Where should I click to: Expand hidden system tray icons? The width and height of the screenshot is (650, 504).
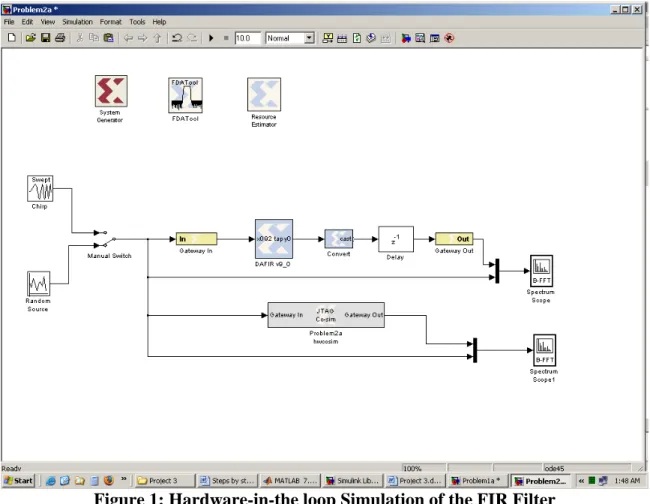click(x=581, y=481)
